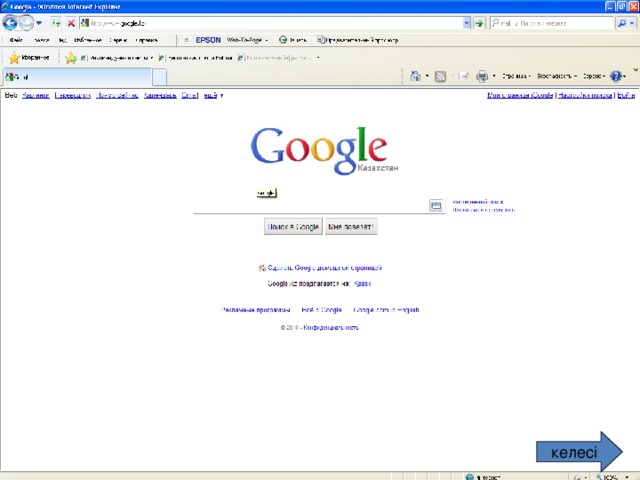Viewport: 640px width, 480px height.
Task: Open the third link in Google top bar
Action: (73, 96)
